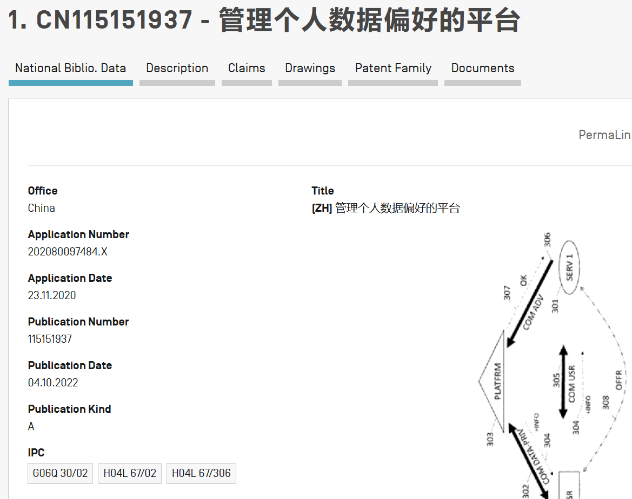The image size is (632, 499).
Task: Open the patent drawing thumbnail
Action: point(553,365)
